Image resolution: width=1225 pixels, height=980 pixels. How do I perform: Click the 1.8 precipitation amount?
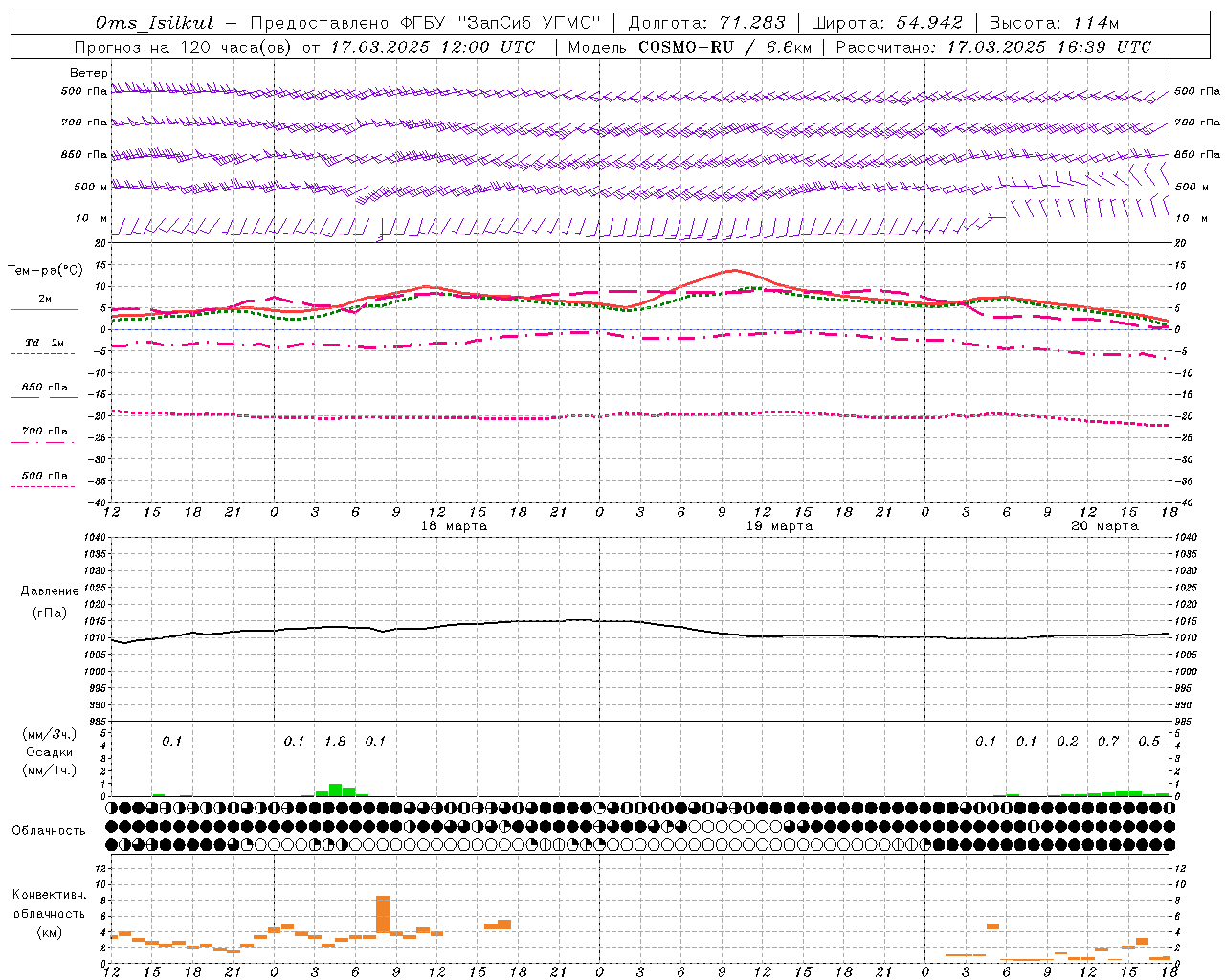coord(335,741)
